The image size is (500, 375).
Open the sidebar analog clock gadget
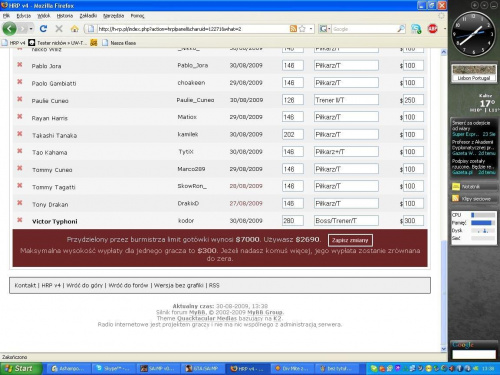473,34
